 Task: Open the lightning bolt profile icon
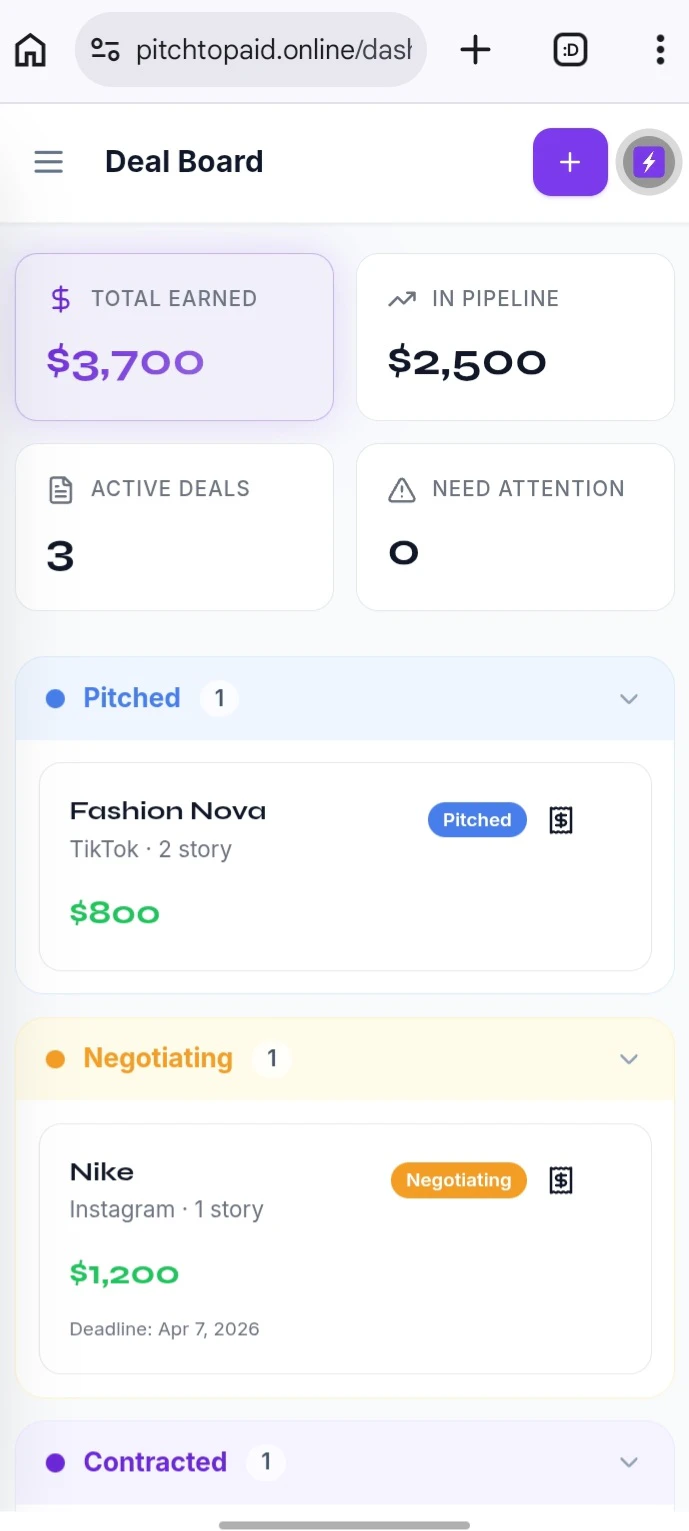point(649,162)
